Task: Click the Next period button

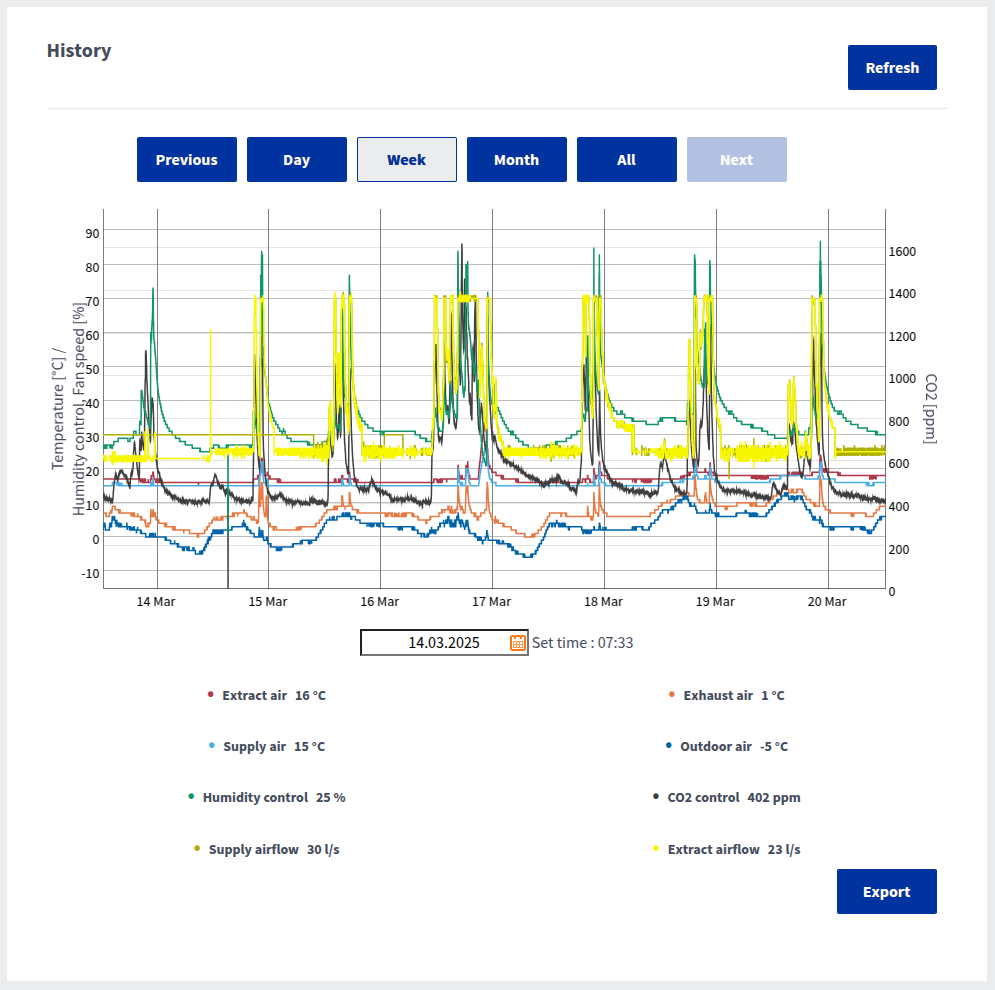Action: pos(737,160)
